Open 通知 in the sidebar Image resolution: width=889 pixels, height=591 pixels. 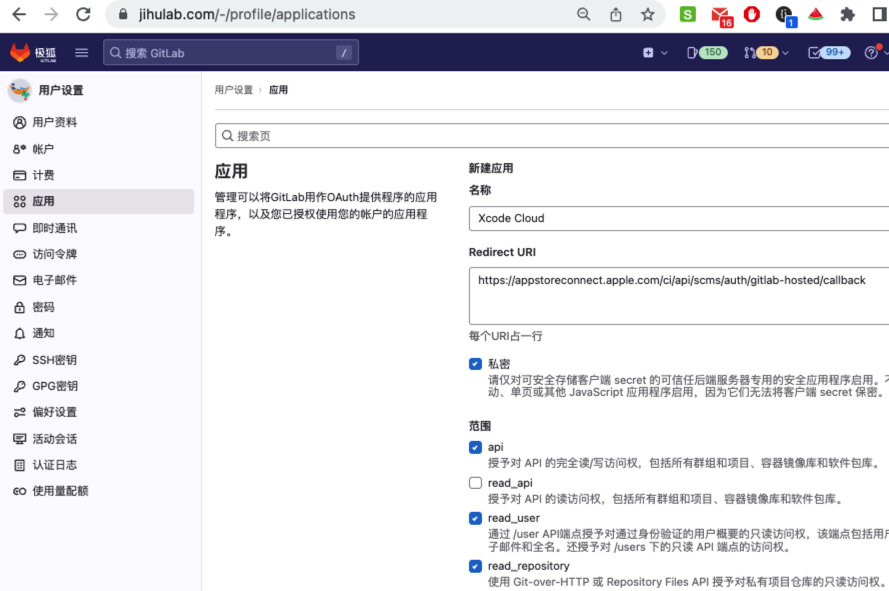tap(99, 334)
